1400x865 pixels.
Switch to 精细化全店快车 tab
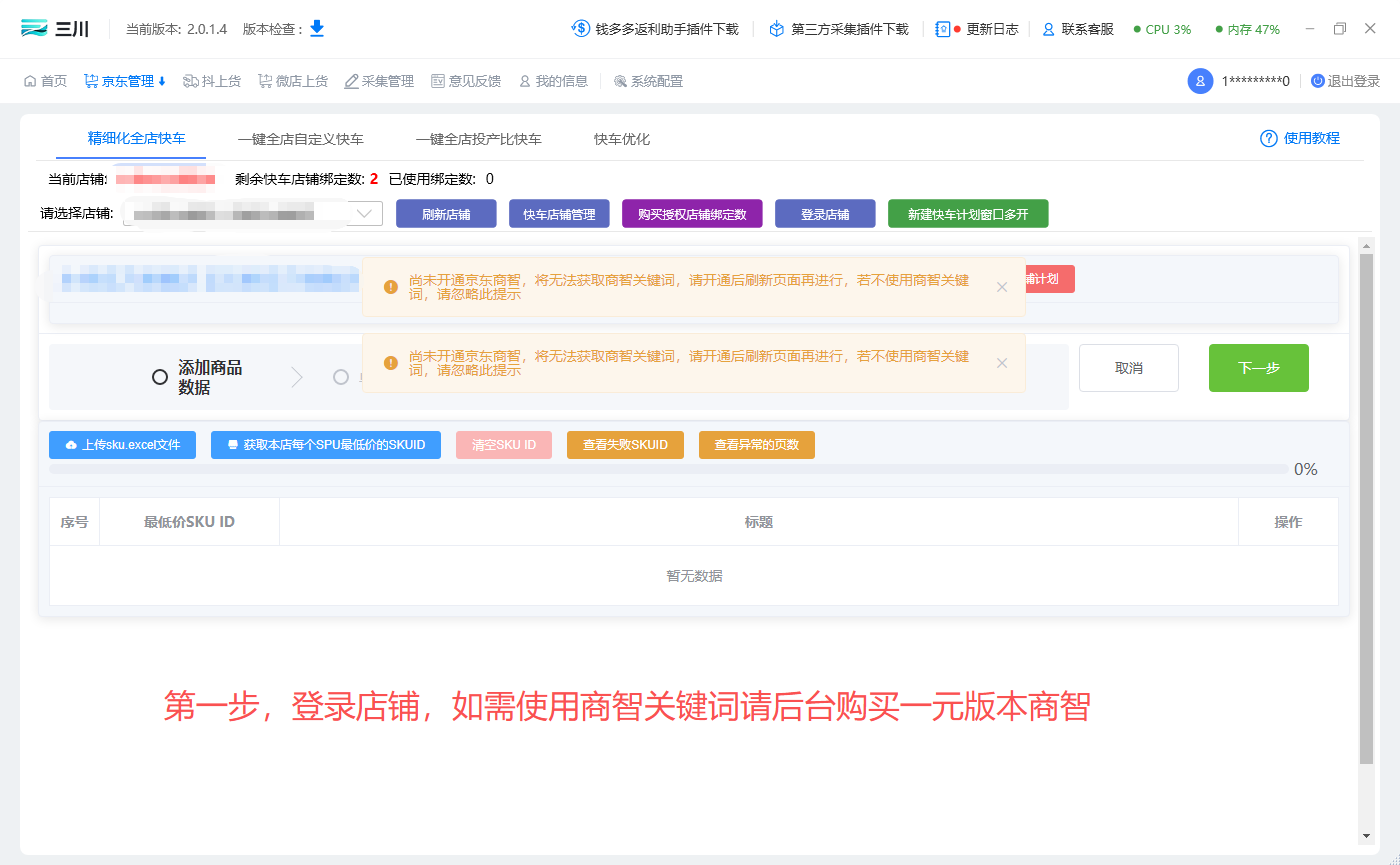[x=137, y=138]
